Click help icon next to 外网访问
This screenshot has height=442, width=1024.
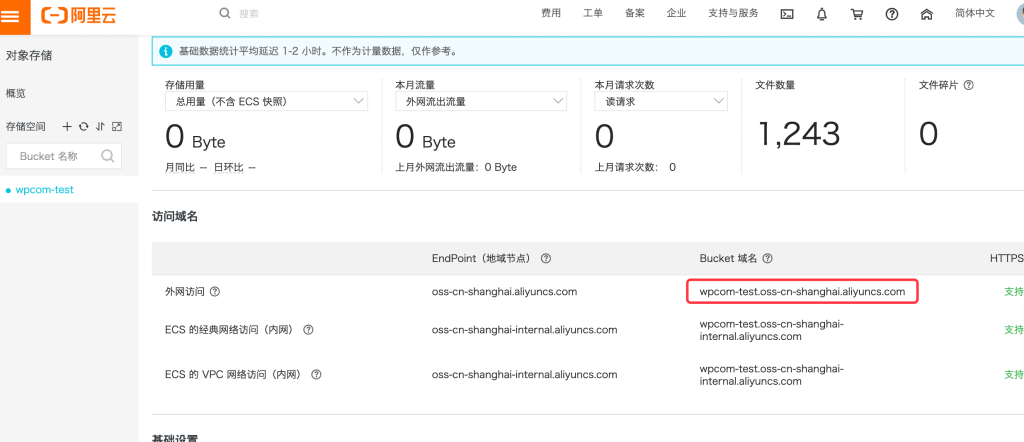coord(215,292)
